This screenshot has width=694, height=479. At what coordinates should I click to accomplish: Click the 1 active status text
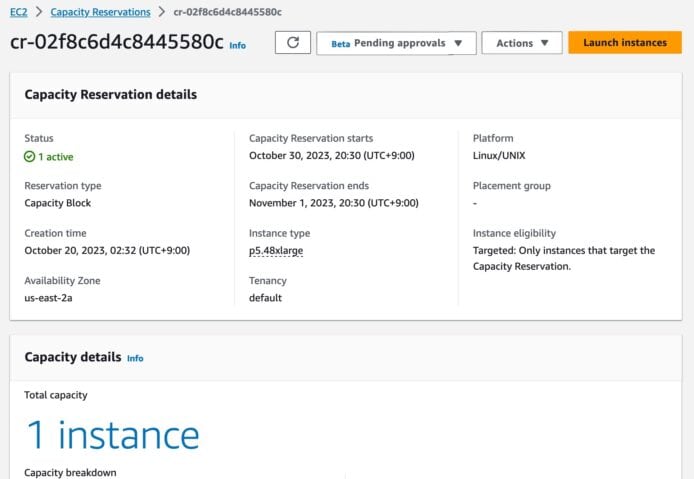click(56, 157)
